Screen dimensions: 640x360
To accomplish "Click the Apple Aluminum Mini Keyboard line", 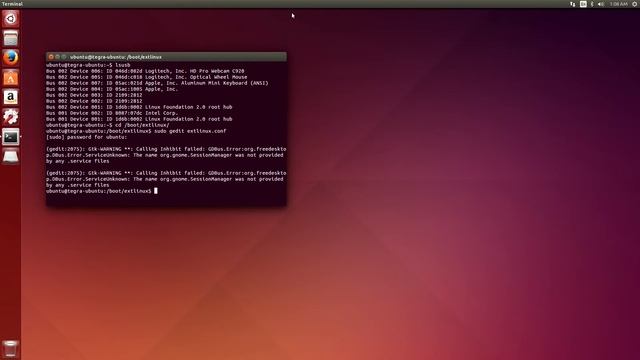I will click(x=157, y=83).
